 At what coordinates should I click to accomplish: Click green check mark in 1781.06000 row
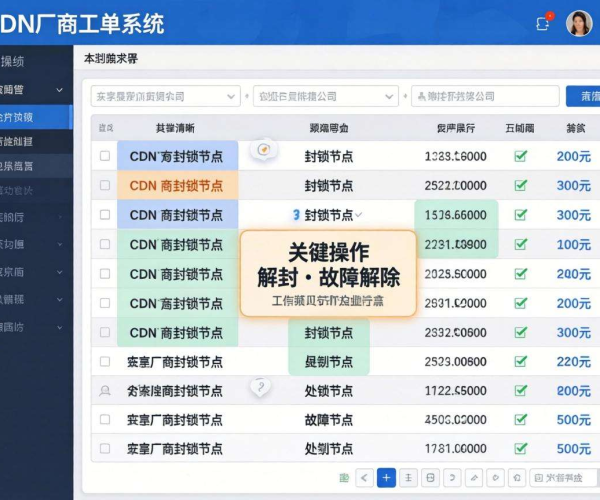click(520, 448)
